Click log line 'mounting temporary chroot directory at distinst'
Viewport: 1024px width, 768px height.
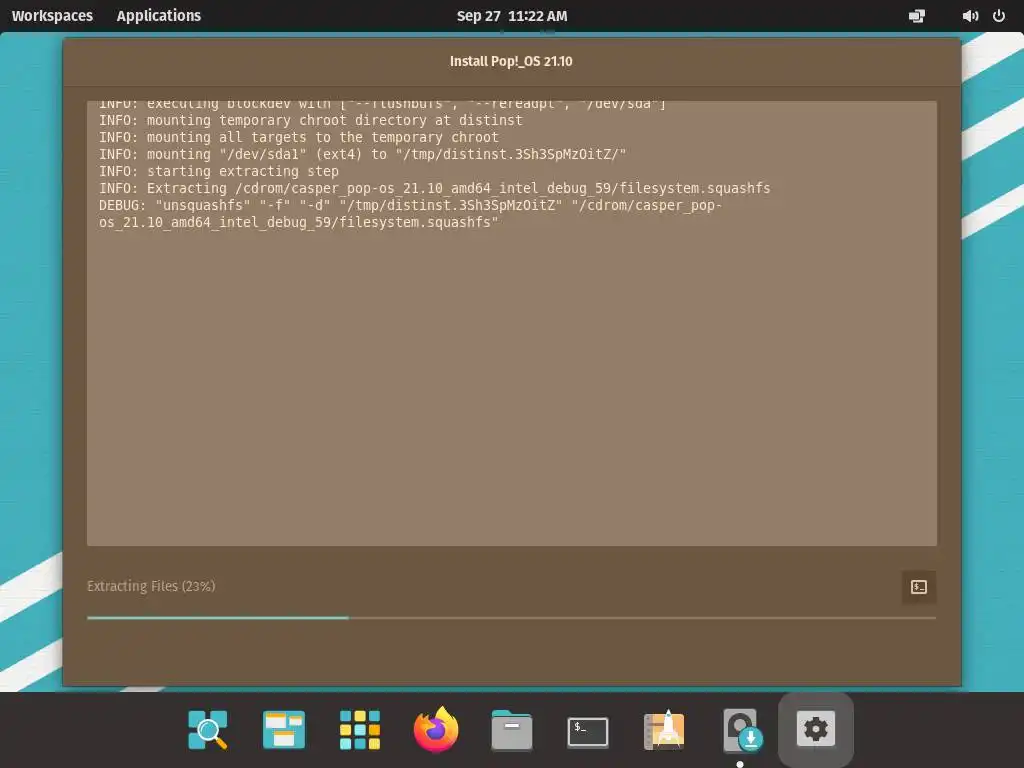tap(311, 120)
